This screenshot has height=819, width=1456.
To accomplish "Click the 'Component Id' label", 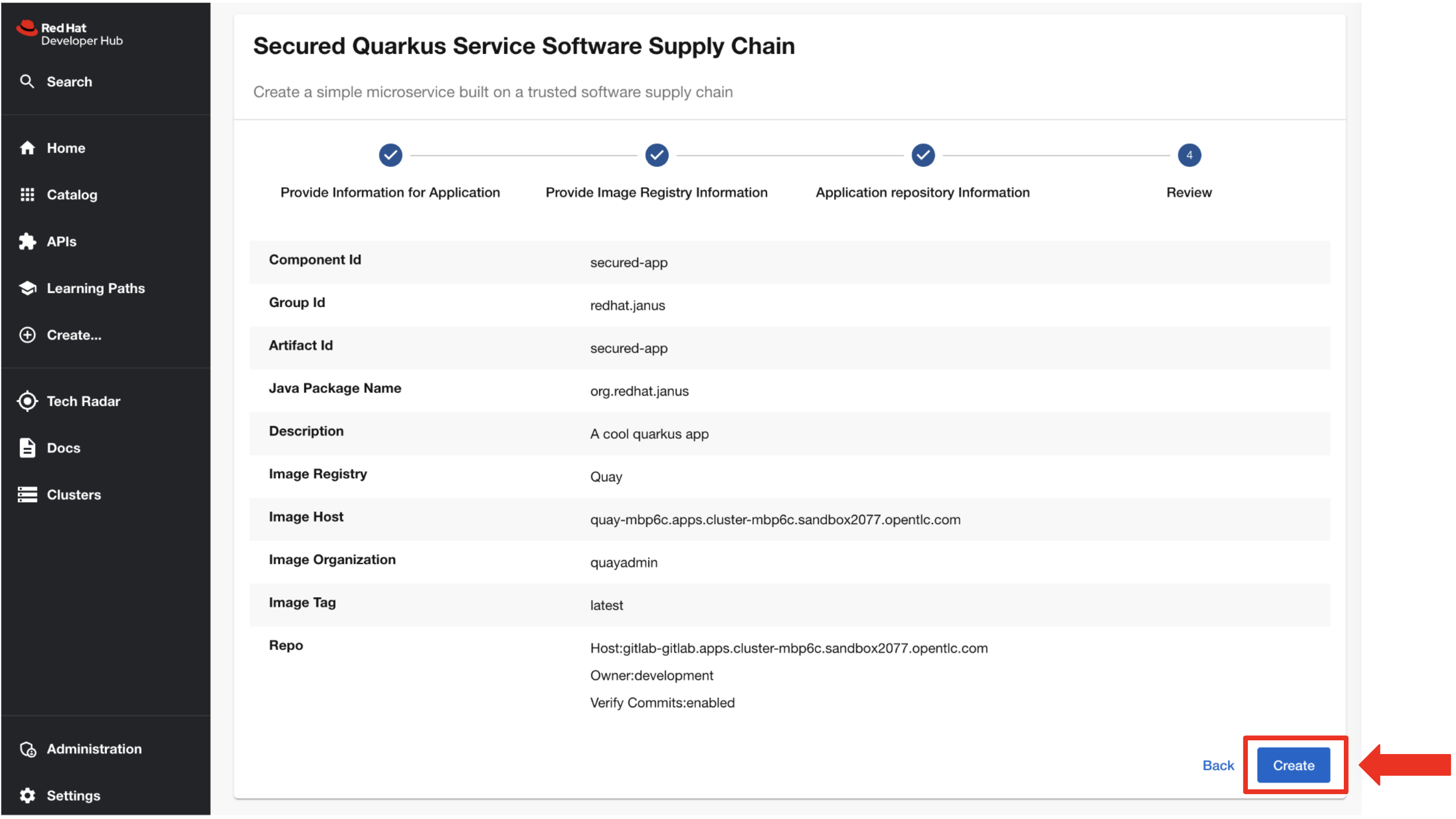I will pos(315,260).
